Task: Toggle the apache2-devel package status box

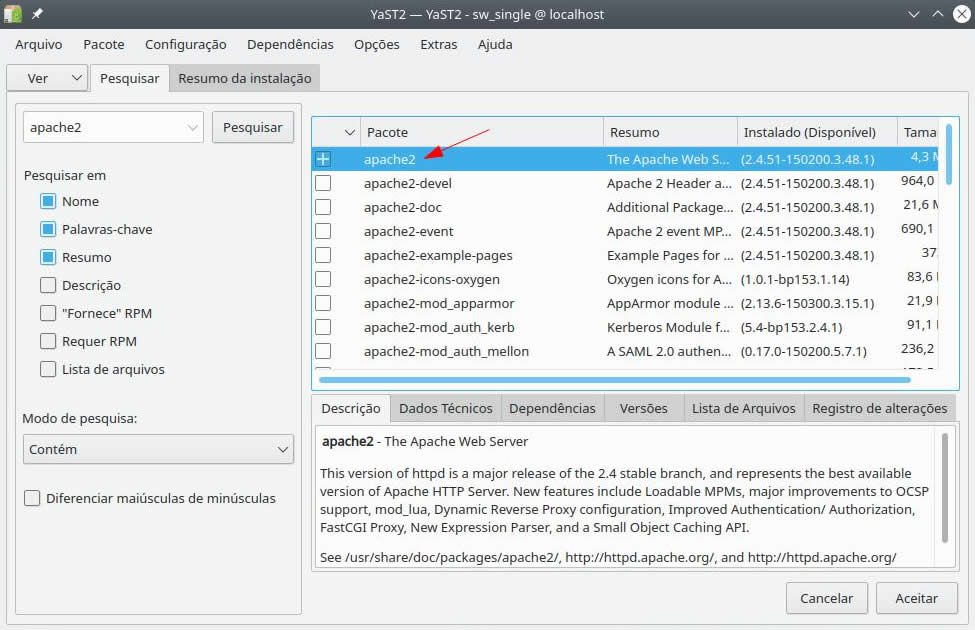Action: click(x=323, y=183)
